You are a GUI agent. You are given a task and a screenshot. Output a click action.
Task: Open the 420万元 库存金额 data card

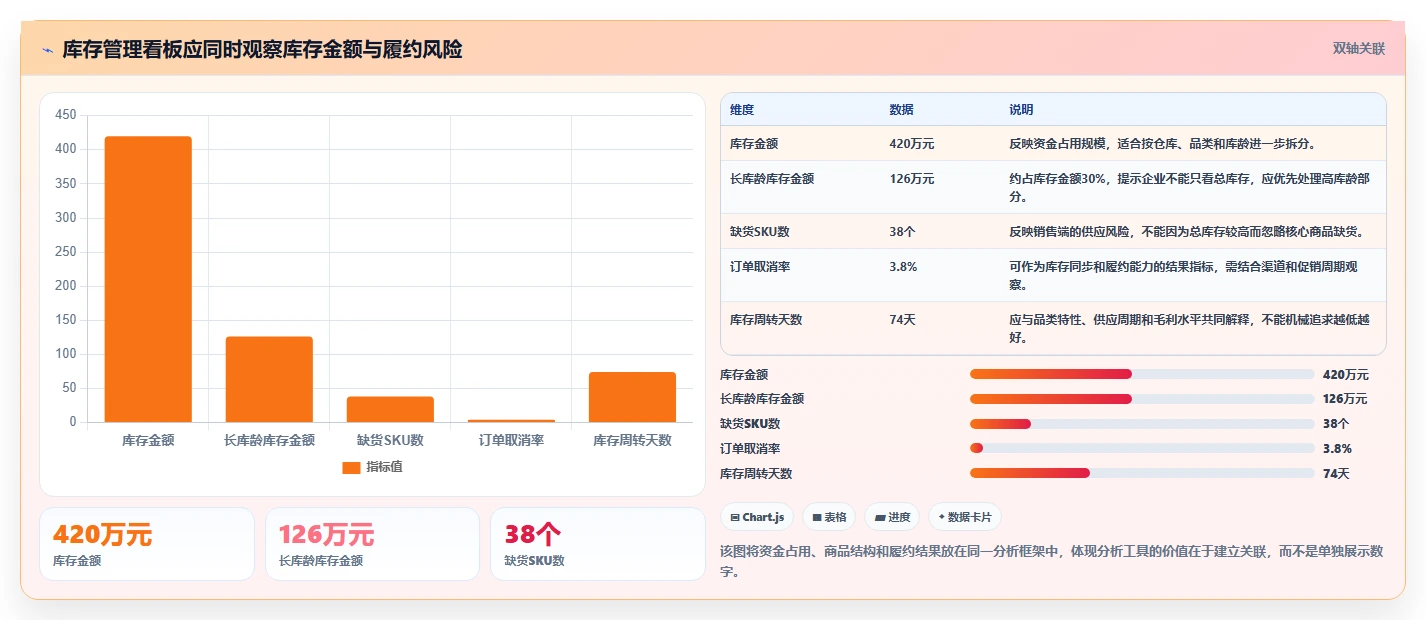coord(147,544)
